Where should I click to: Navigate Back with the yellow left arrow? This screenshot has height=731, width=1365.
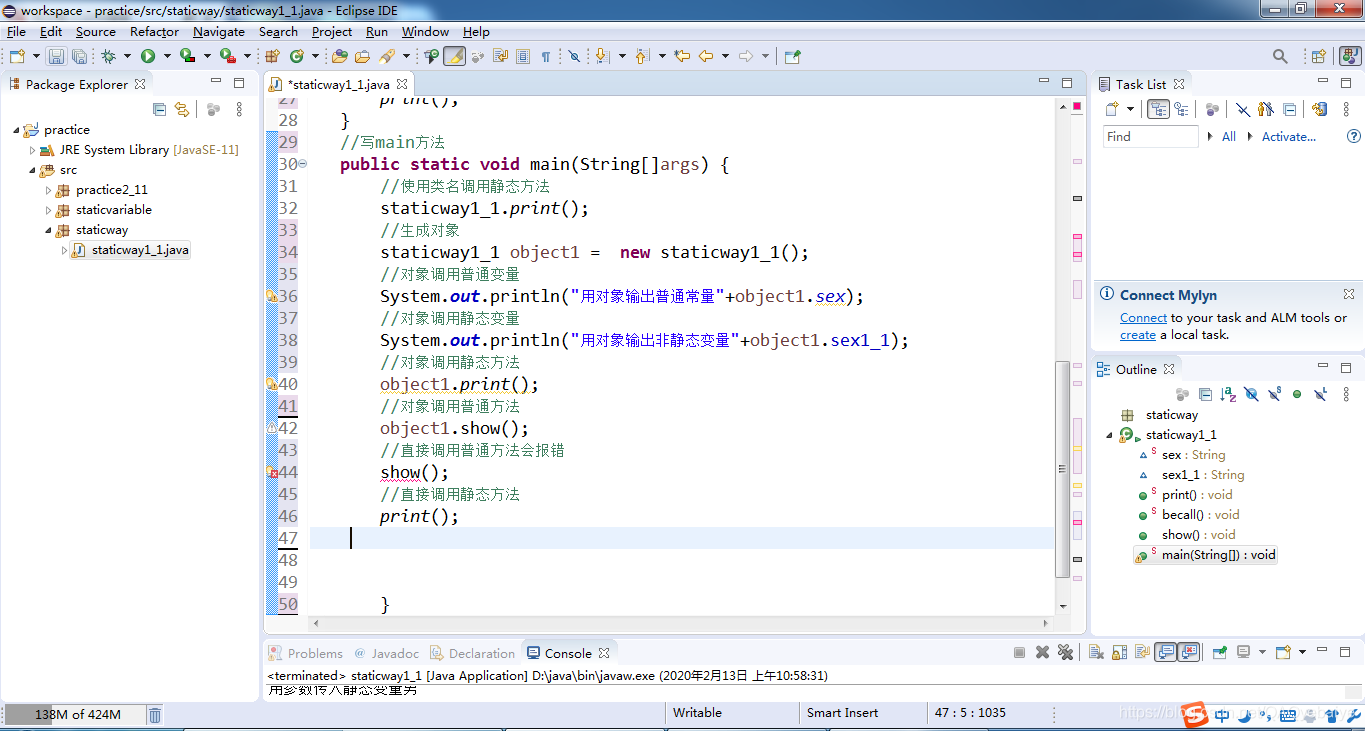tap(706, 57)
